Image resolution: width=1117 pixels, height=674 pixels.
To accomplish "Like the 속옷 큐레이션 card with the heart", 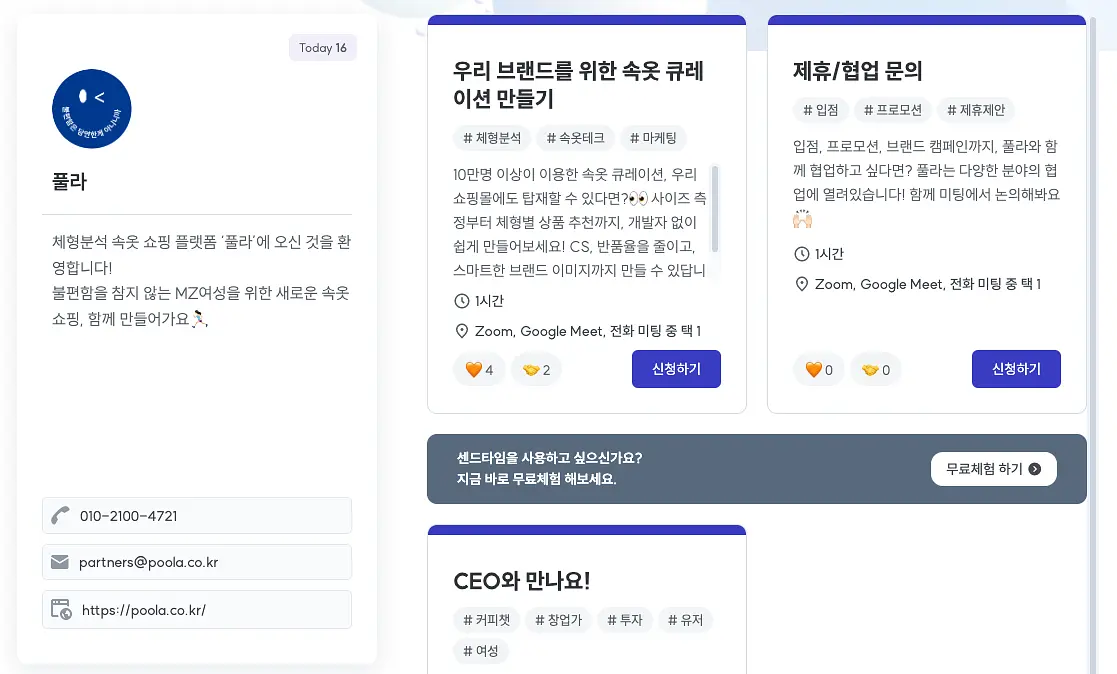I will pos(479,370).
